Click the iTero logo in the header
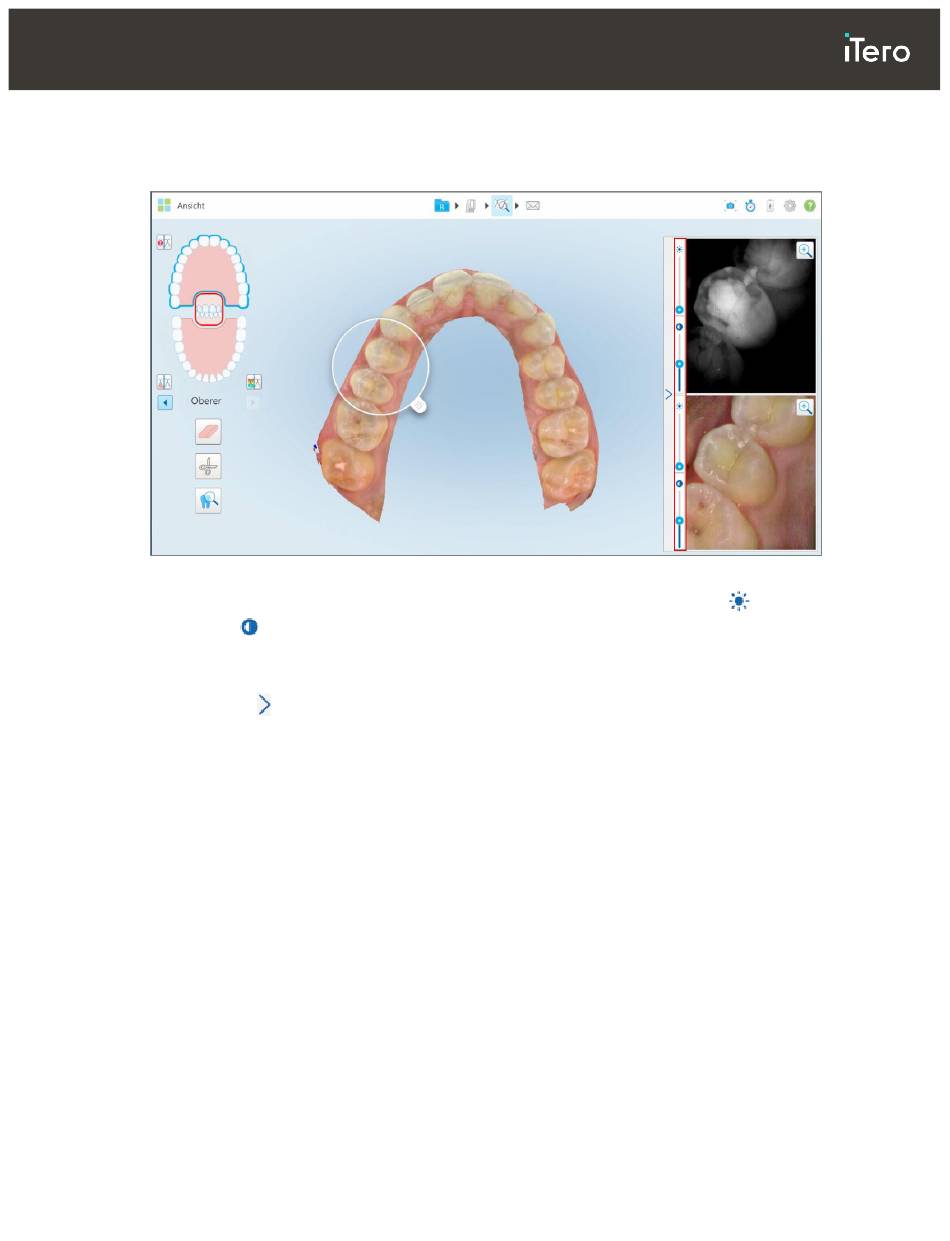Image resolution: width=950 pixels, height=1241 pixels. [877, 50]
